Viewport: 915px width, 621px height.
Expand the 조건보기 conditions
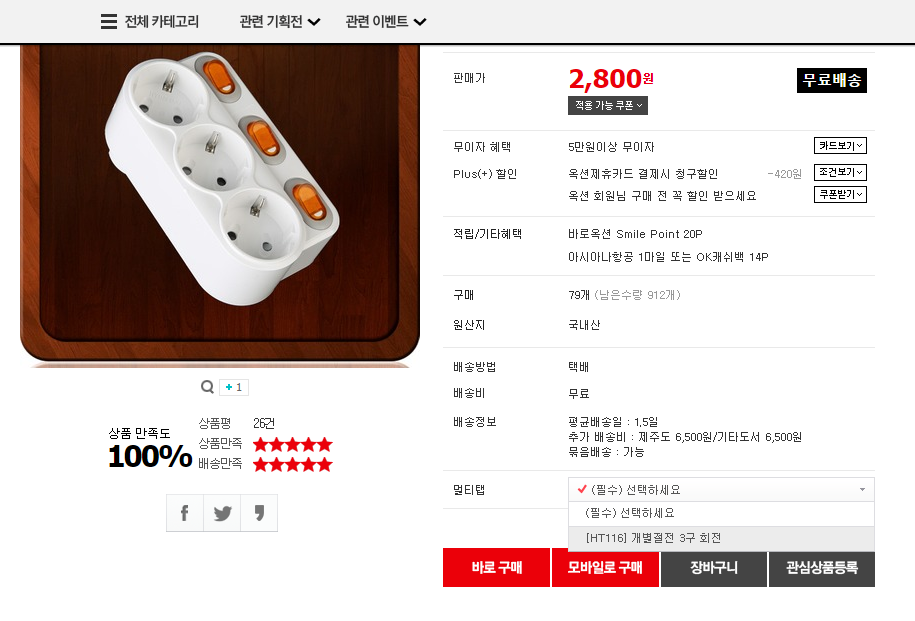[x=840, y=172]
